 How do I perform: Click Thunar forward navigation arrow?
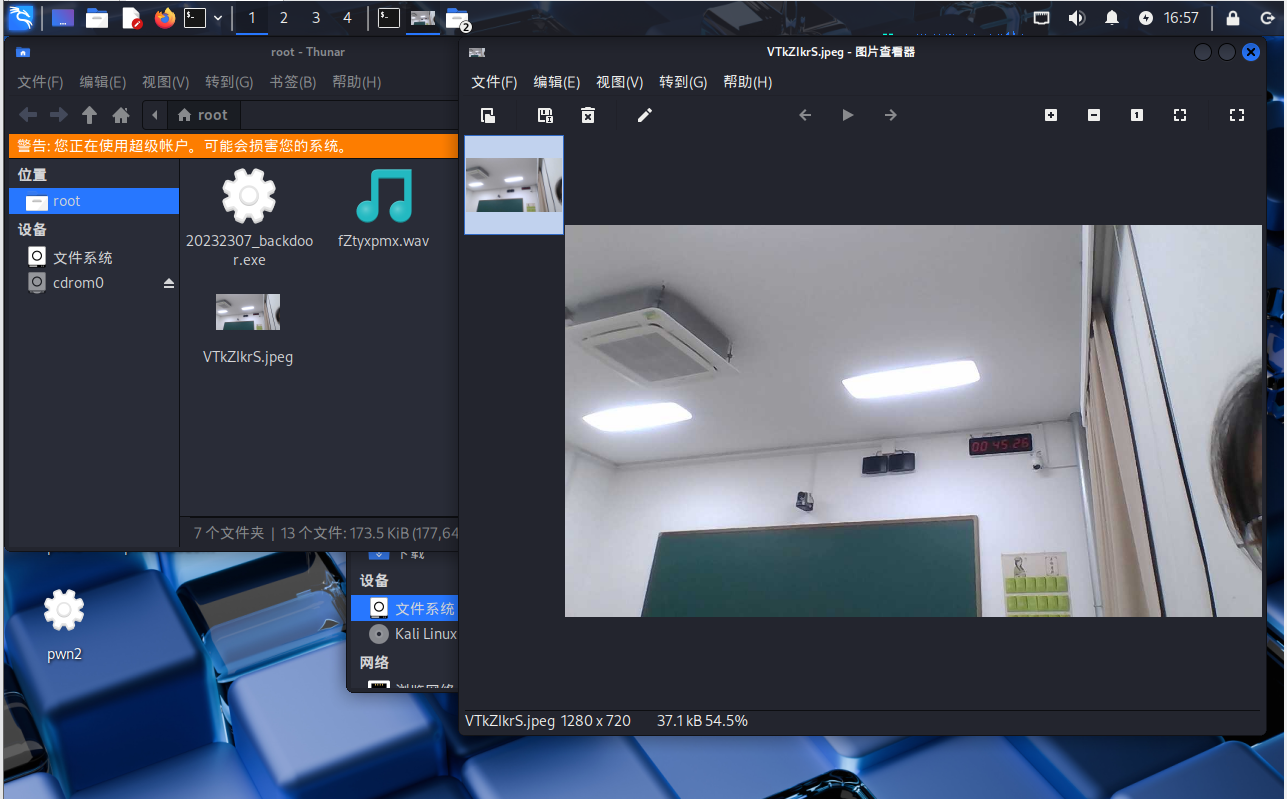pyautogui.click(x=59, y=115)
